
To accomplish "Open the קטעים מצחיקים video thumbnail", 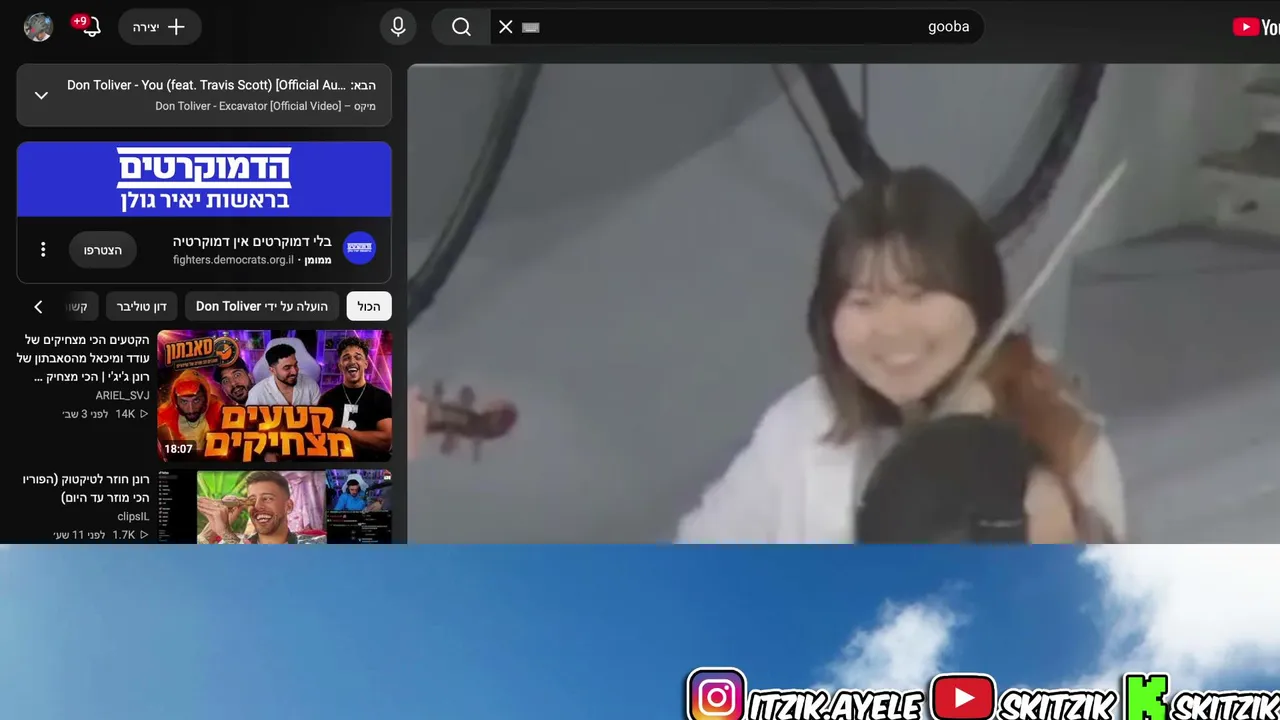I will (x=274, y=396).
